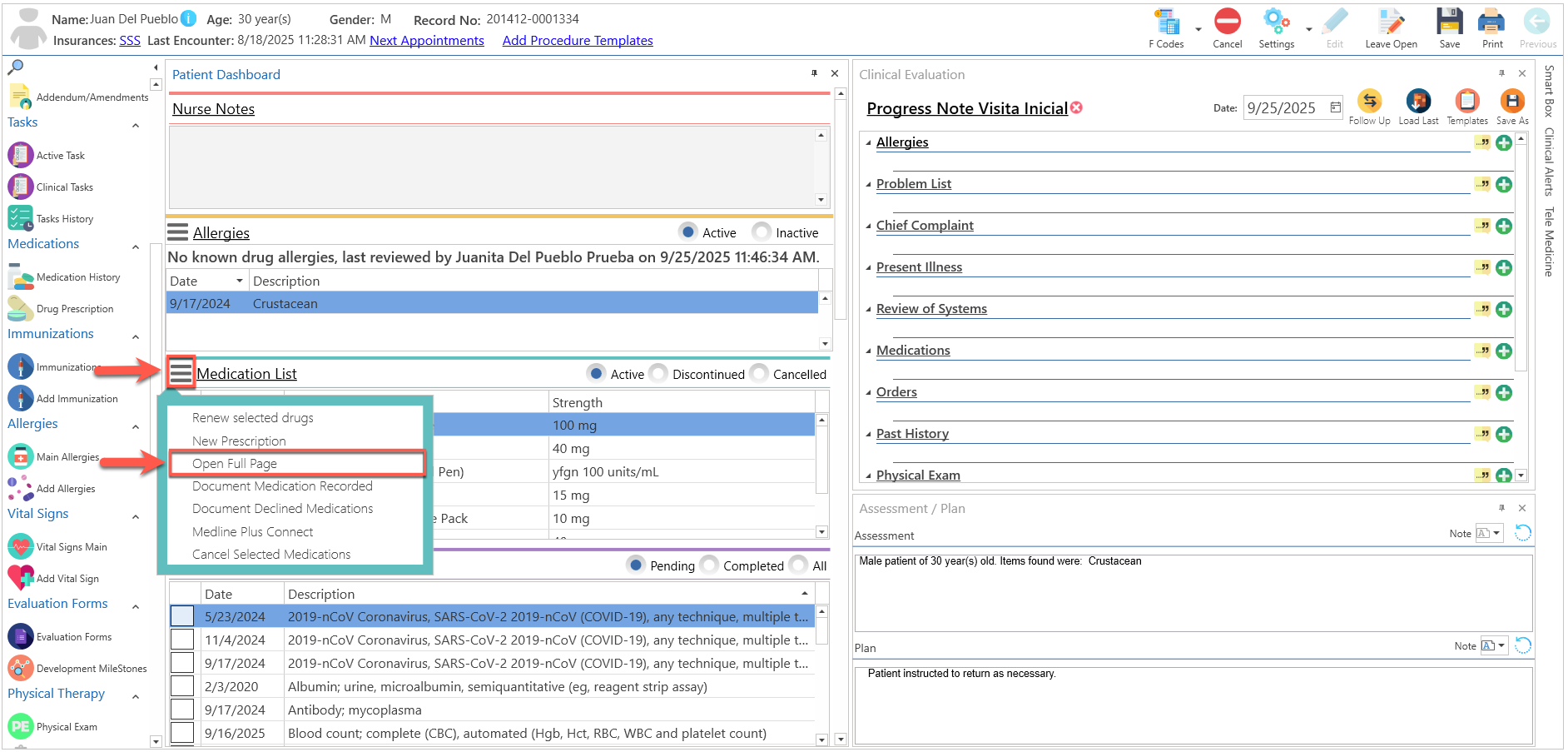Select Cancelled radio in Medication List

click(759, 373)
